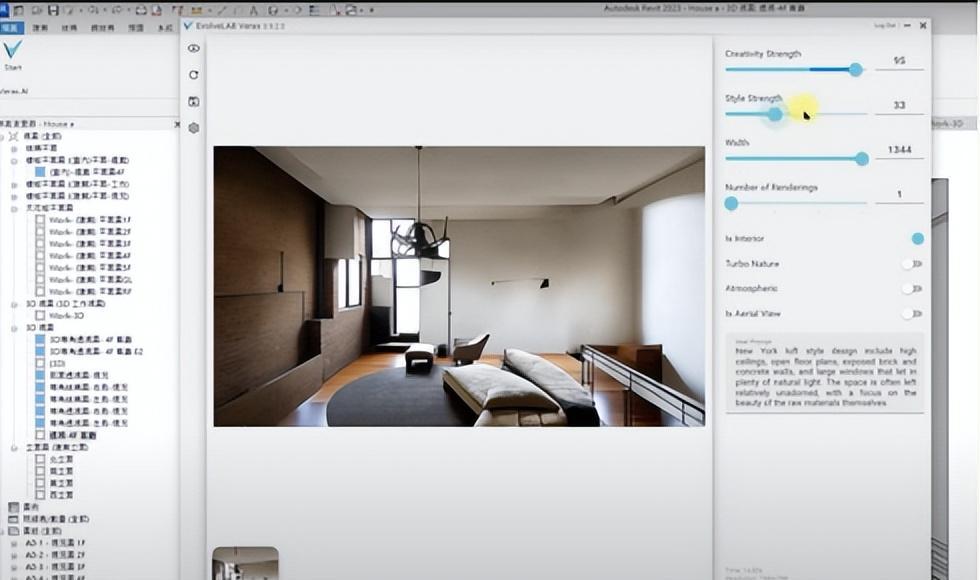
Task: Click the Width slider handle
Action: 862,159
